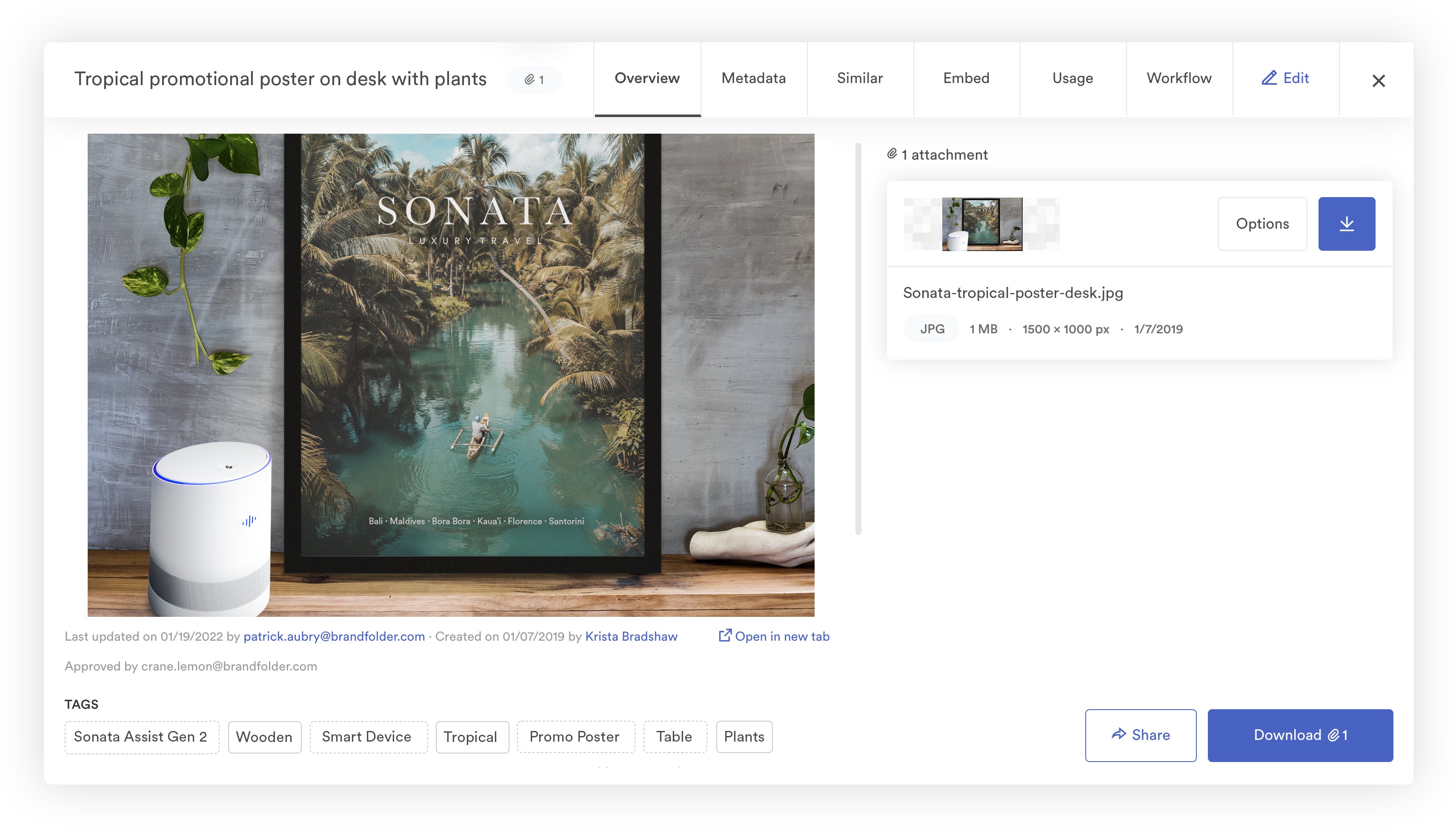View the Usage tab
This screenshot has width=1456, height=828.
tap(1072, 78)
